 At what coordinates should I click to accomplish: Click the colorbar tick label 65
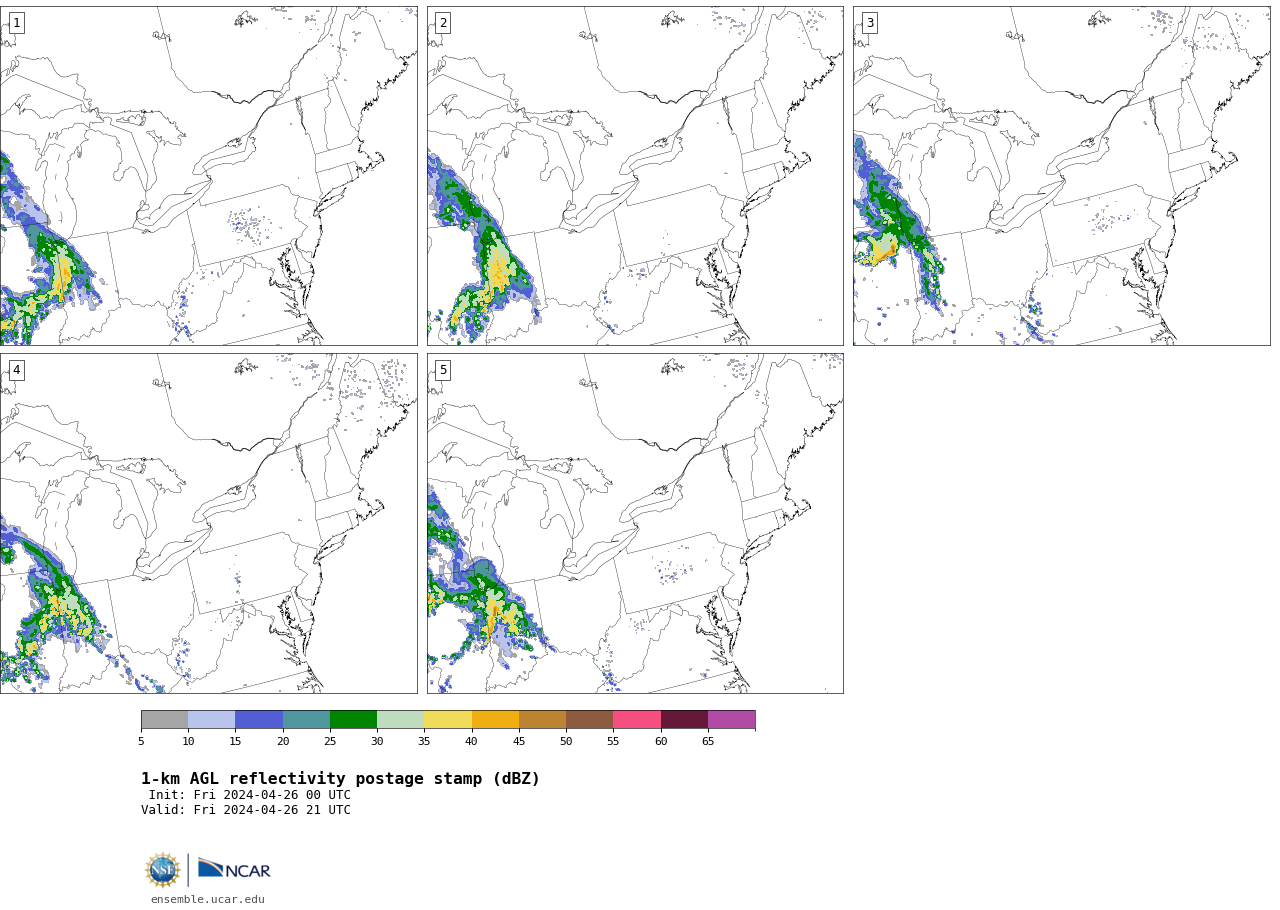pos(708,741)
